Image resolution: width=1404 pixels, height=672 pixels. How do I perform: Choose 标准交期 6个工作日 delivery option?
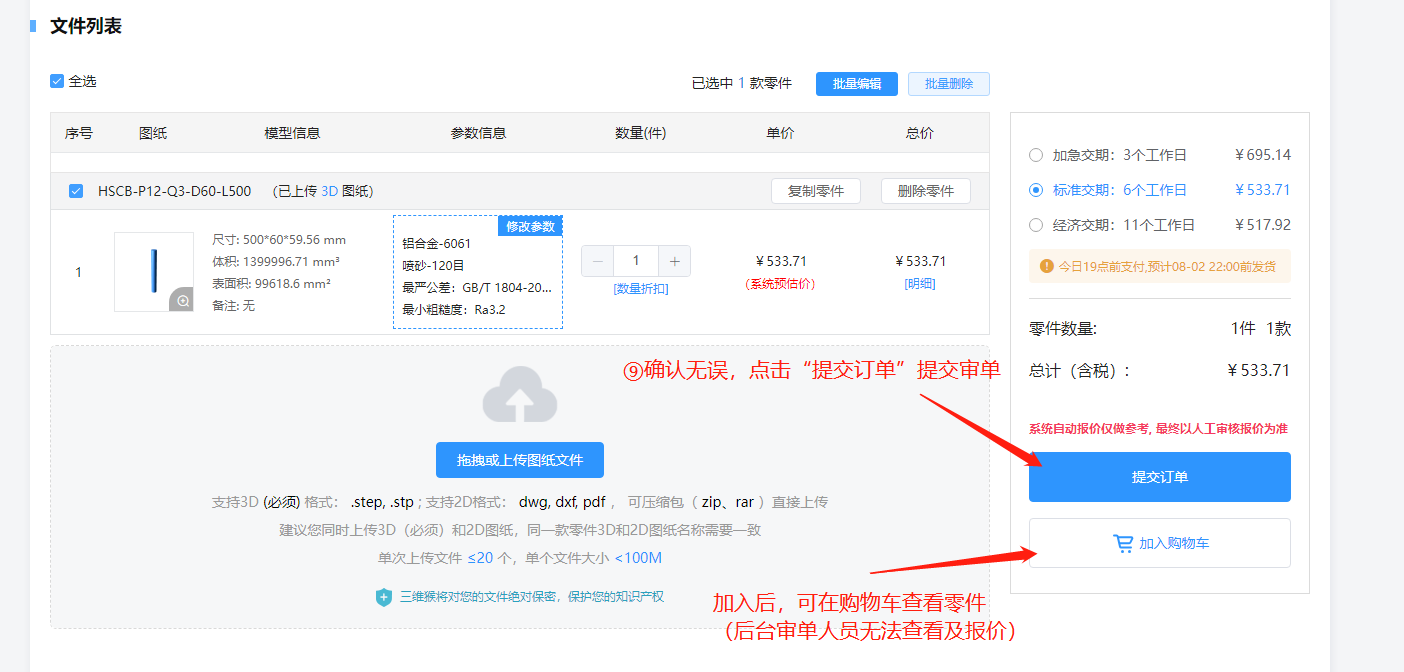point(1036,190)
